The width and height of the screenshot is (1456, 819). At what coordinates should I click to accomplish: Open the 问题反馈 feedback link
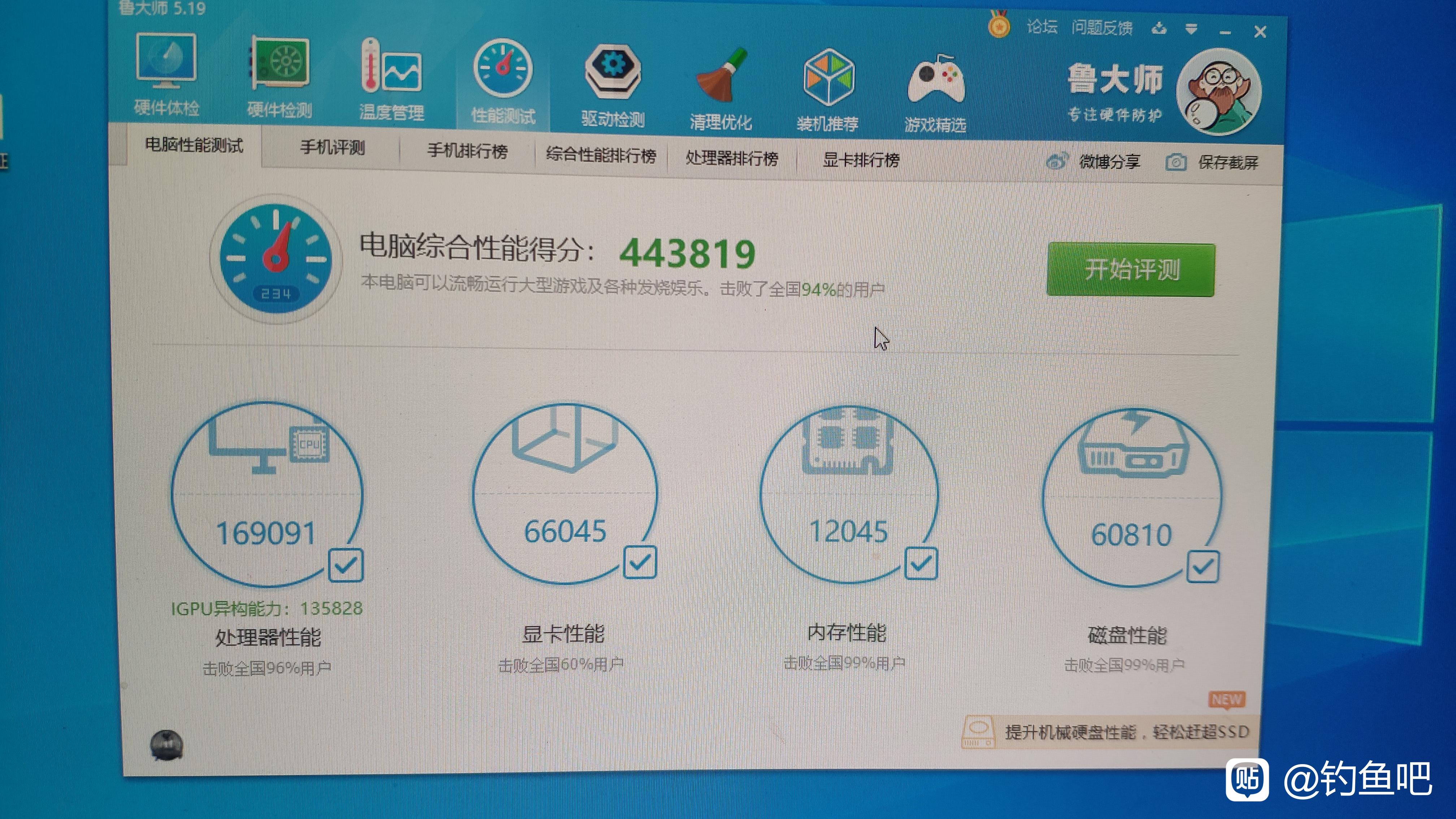pyautogui.click(x=1102, y=28)
